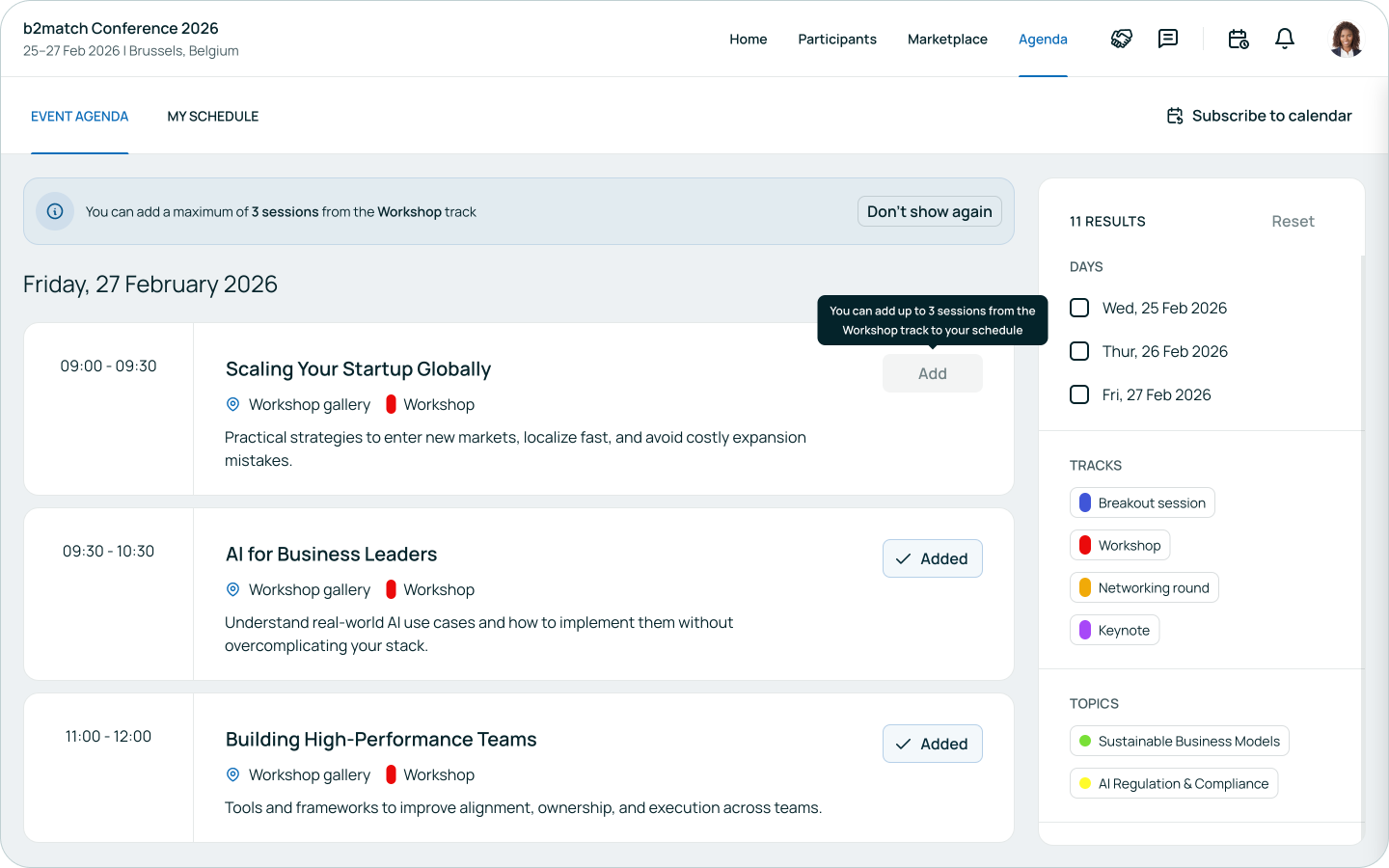Image resolution: width=1389 pixels, height=868 pixels.
Task: Reset the agenda filters
Action: (1292, 221)
